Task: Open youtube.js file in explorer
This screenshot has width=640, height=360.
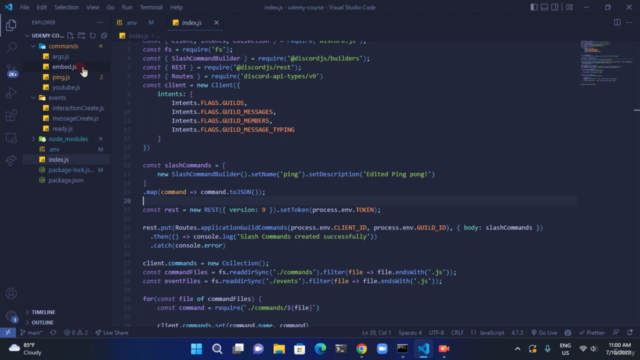Action: point(67,87)
